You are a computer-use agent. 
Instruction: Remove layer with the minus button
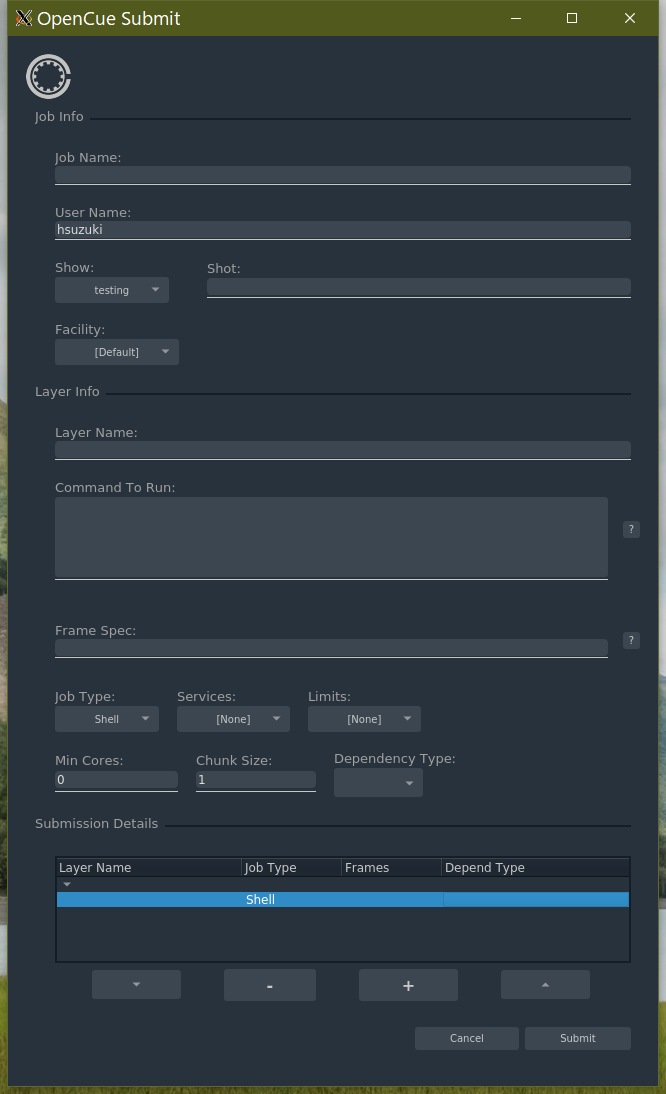click(270, 985)
